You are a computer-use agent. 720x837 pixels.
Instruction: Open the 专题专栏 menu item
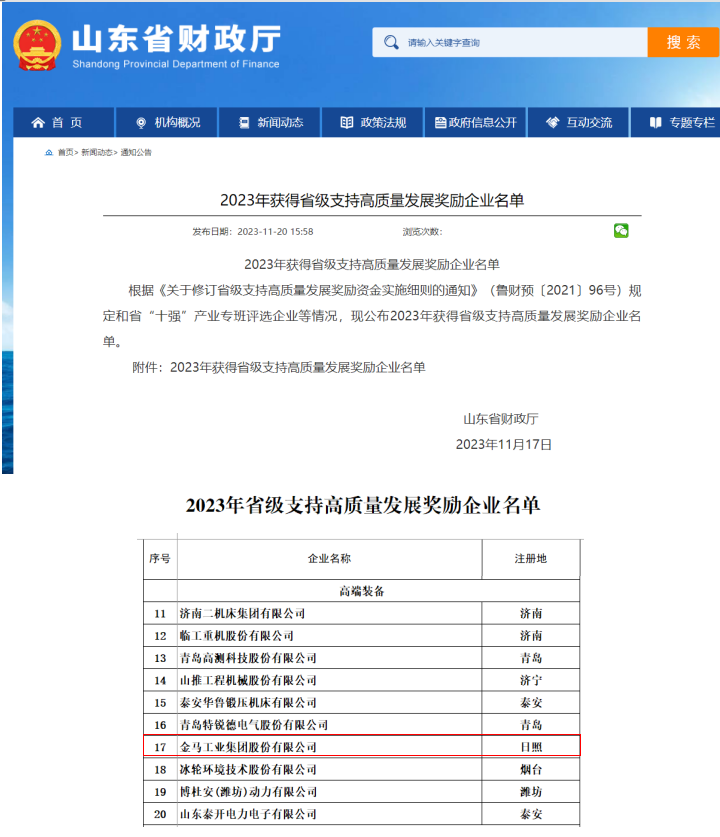pos(676,122)
